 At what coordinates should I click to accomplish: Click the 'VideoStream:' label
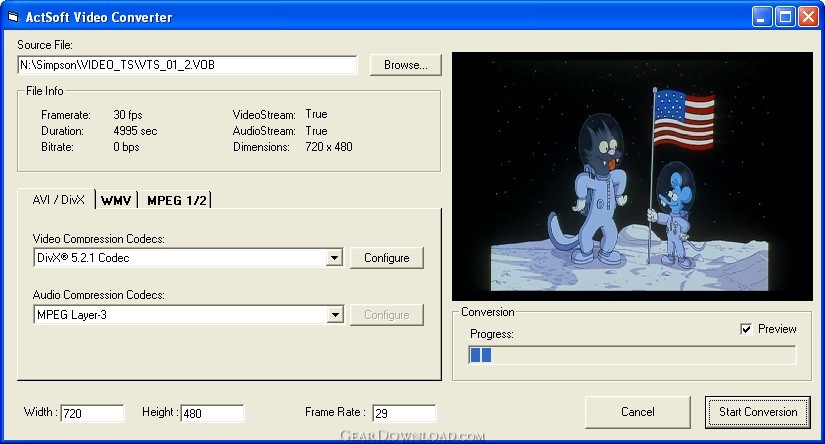[x=264, y=115]
